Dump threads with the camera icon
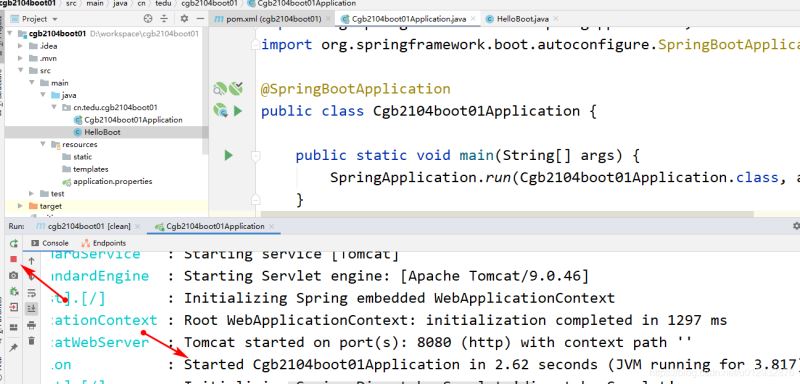Screen dimensions: 800x384 click(14, 275)
